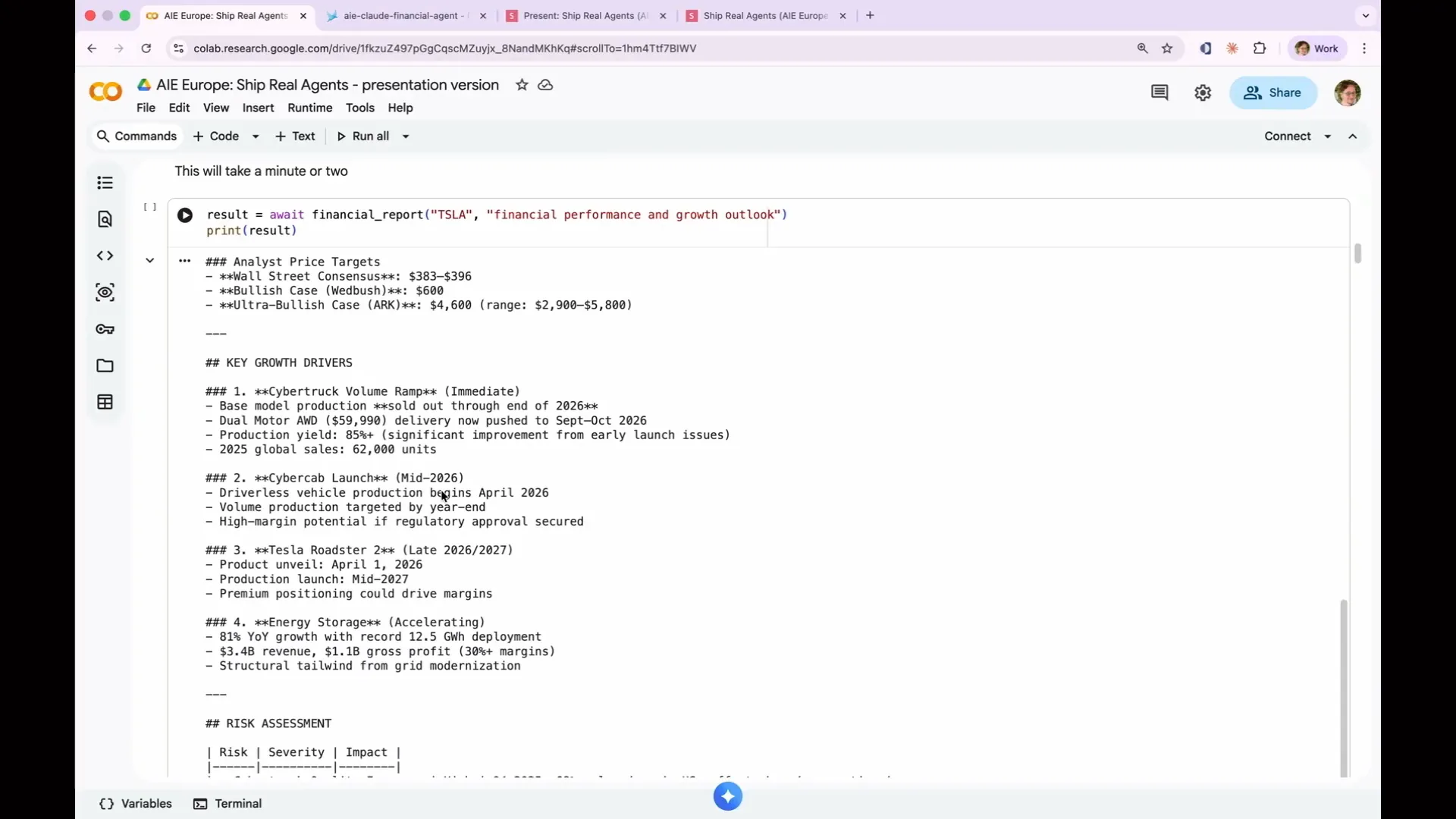Switch to the last Ship Real Agents tab
This screenshot has width=1456, height=819.
click(x=764, y=15)
